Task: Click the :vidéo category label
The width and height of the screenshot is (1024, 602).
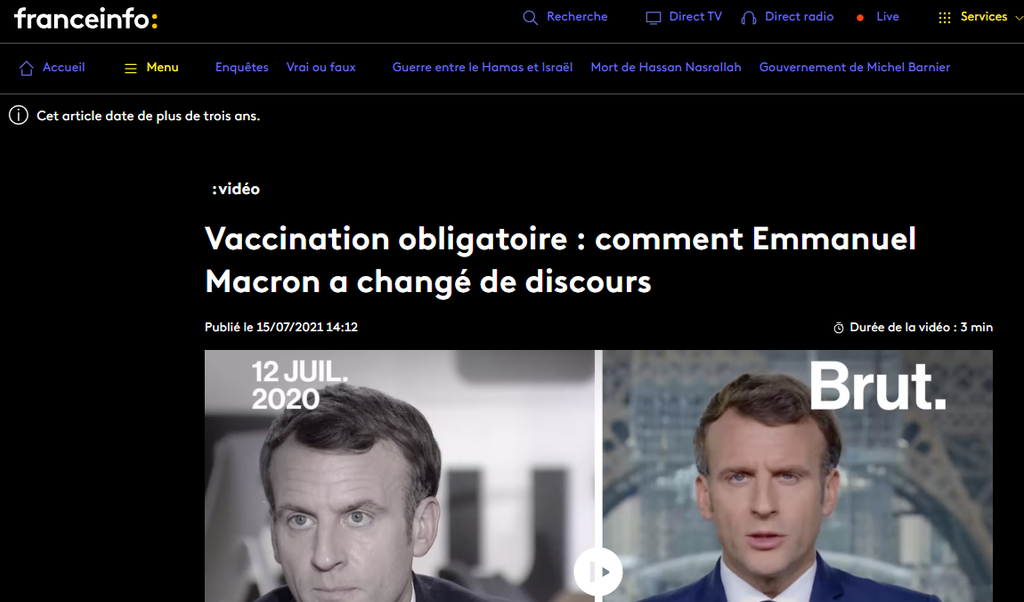Action: (x=236, y=189)
